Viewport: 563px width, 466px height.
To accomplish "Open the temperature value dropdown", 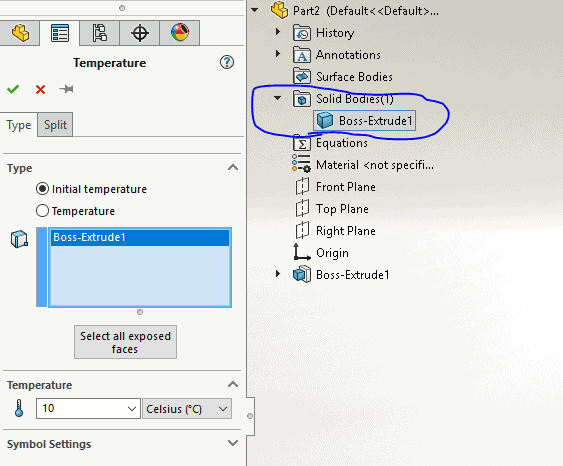I will [x=132, y=409].
